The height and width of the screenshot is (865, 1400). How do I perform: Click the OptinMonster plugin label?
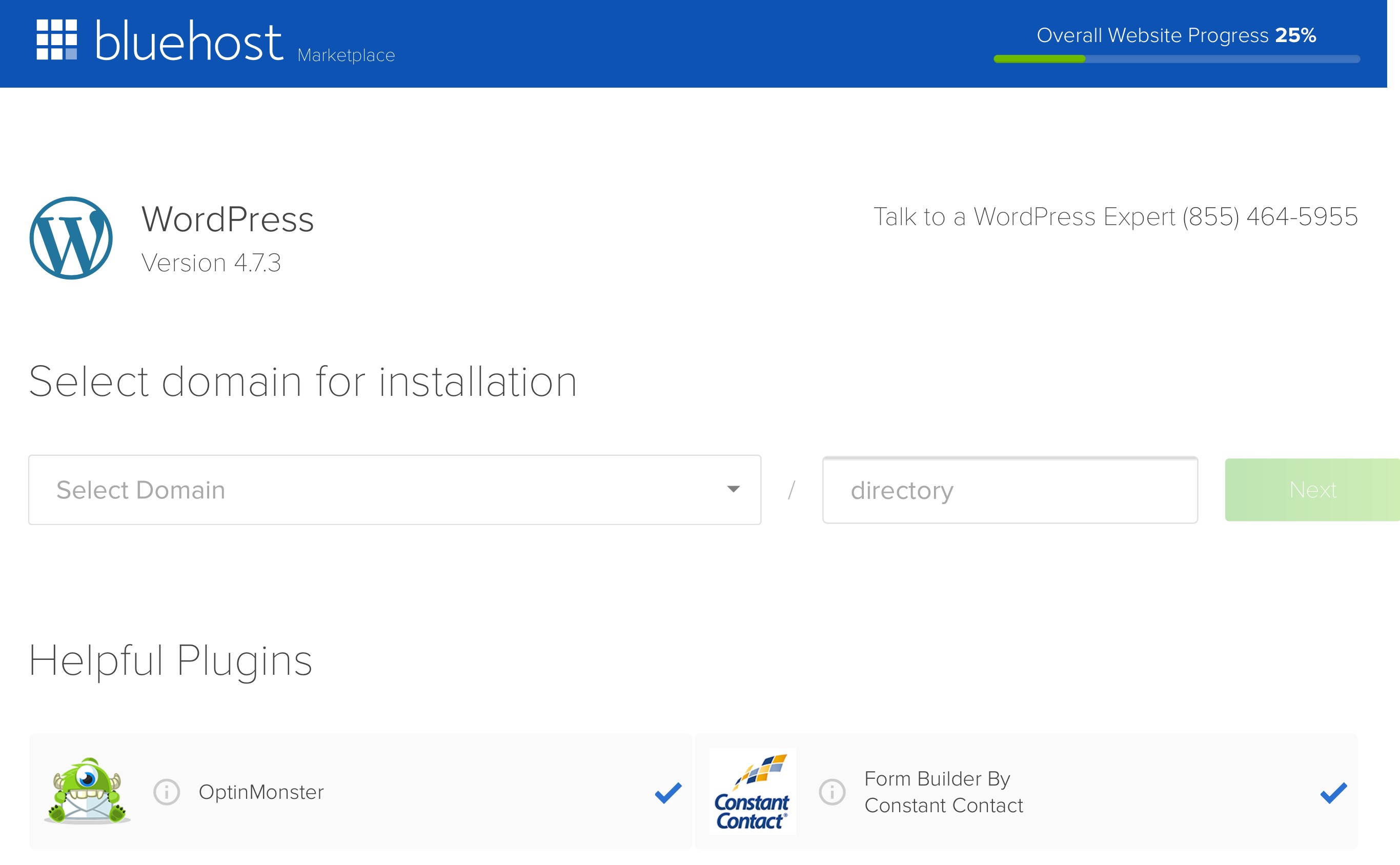[x=261, y=792]
